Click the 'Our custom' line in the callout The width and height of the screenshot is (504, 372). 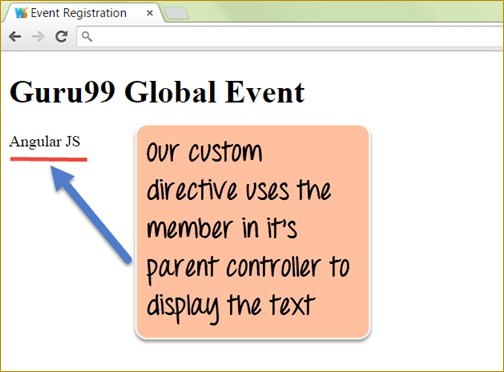point(204,152)
